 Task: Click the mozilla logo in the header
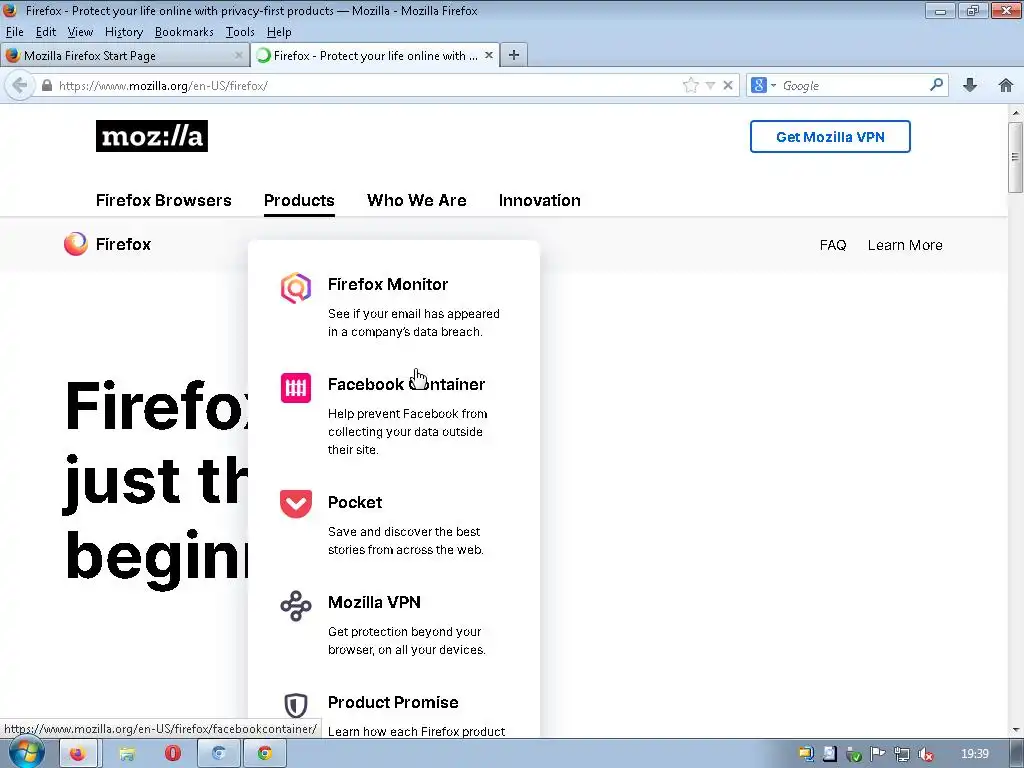(152, 136)
